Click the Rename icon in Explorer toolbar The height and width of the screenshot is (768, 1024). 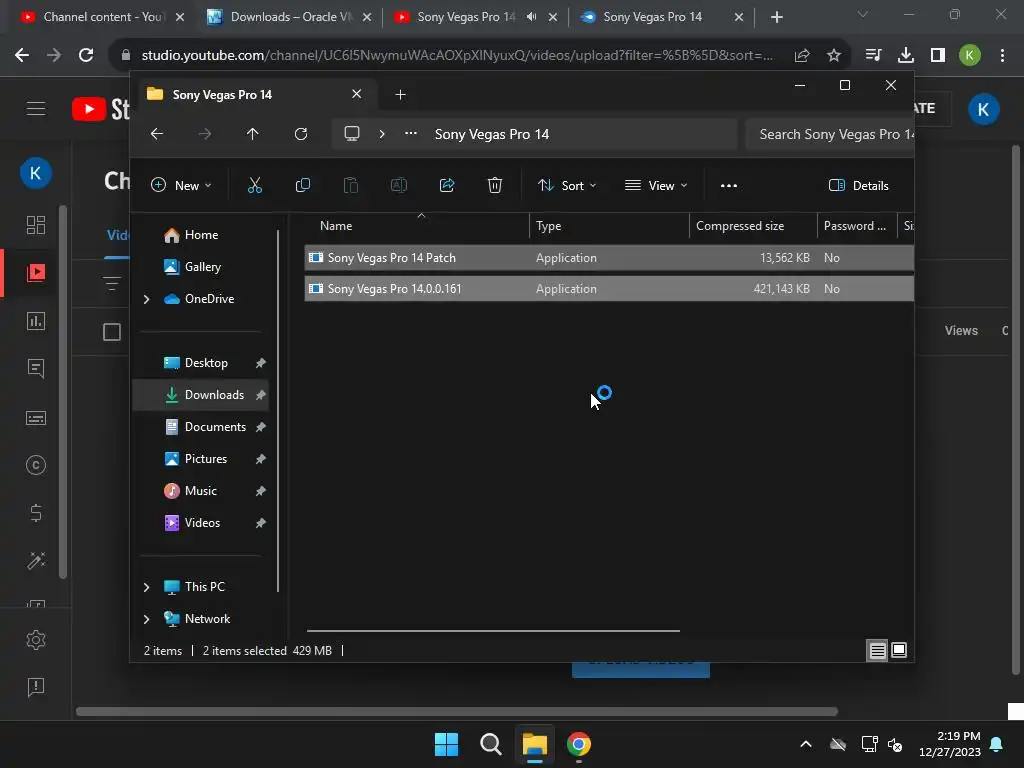[x=398, y=185]
